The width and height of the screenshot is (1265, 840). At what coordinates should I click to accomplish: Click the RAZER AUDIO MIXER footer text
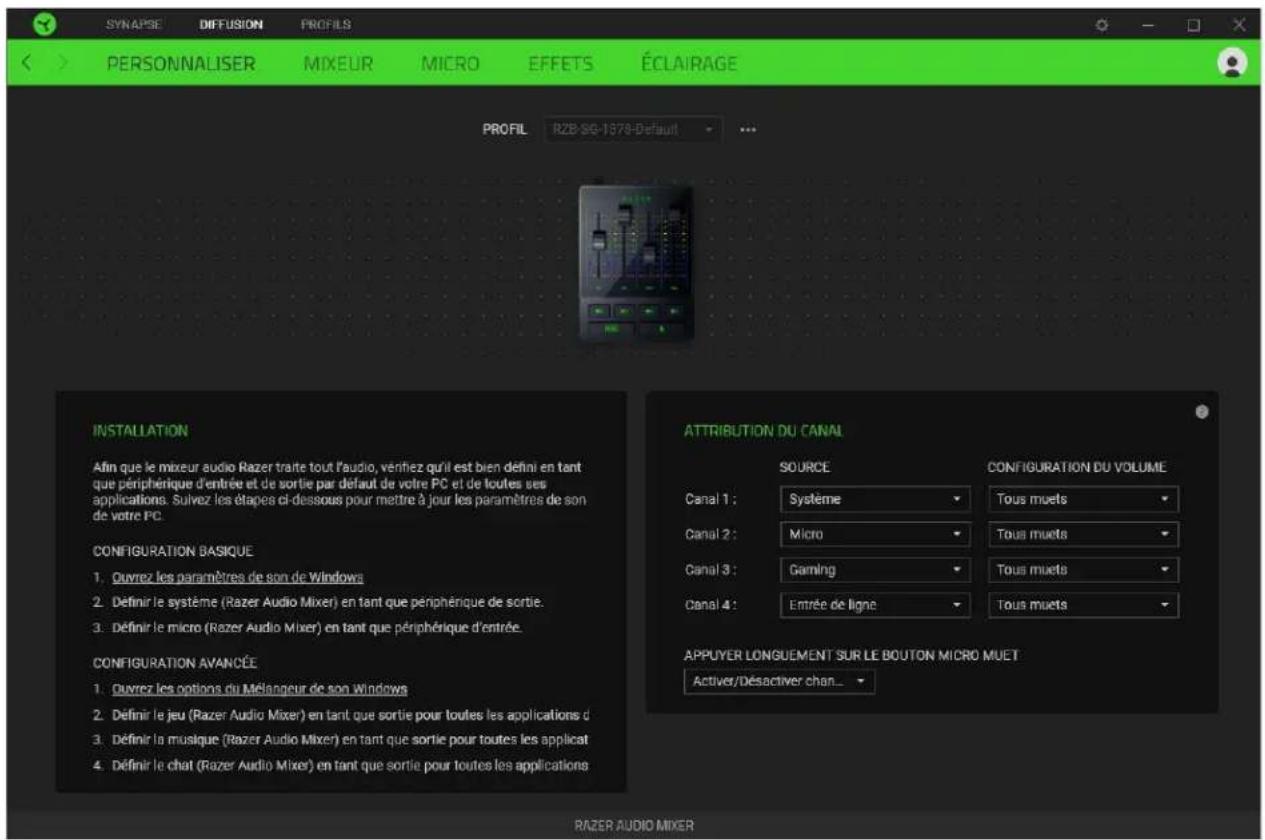[632, 825]
